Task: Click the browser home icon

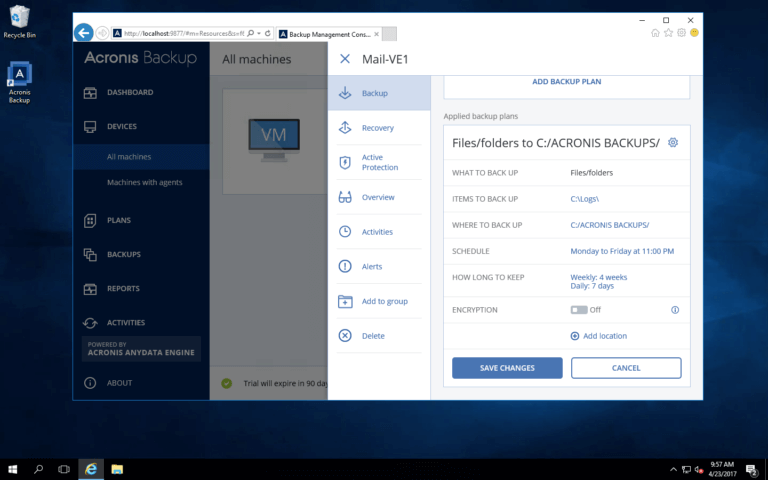Action: [x=655, y=33]
